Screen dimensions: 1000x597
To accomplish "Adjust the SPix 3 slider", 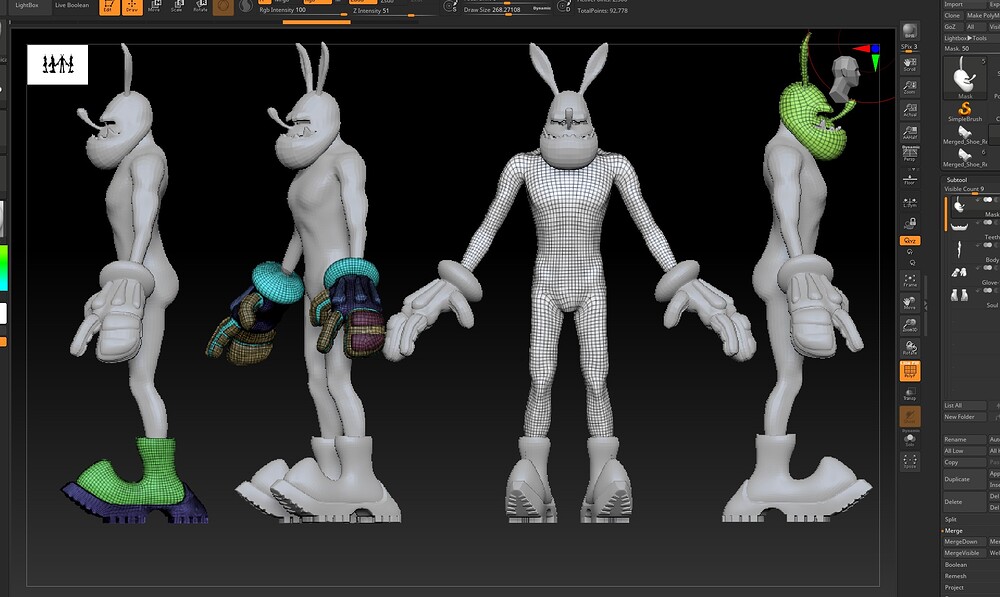I will click(909, 47).
